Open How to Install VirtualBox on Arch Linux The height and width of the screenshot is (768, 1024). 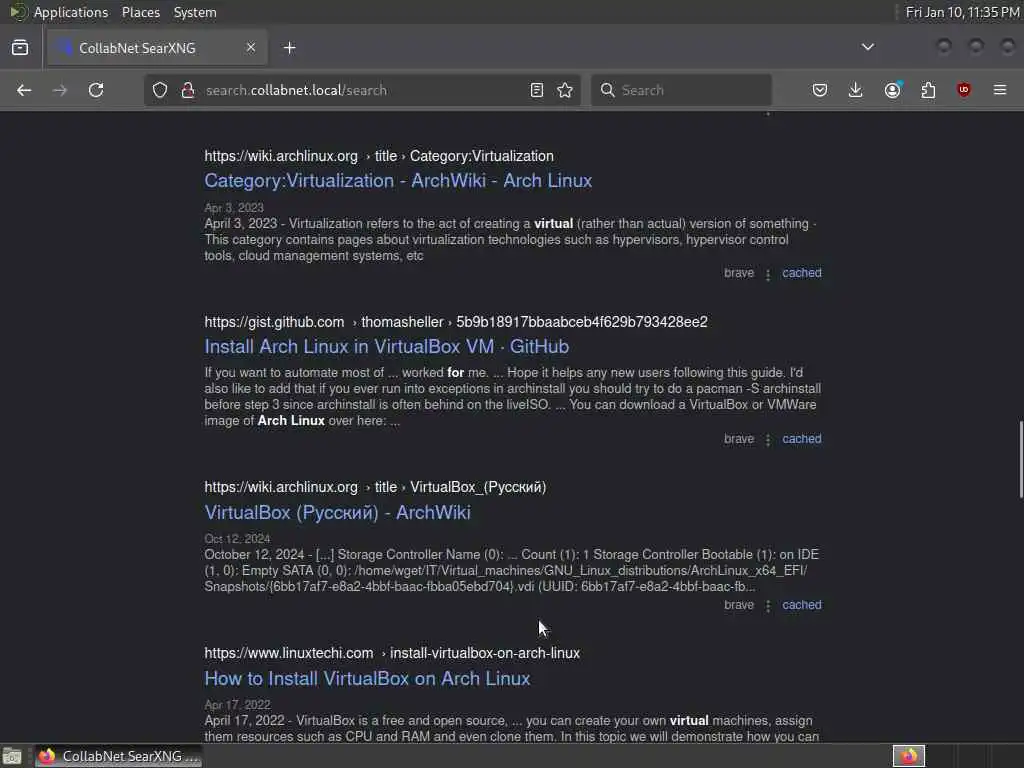pos(367,679)
